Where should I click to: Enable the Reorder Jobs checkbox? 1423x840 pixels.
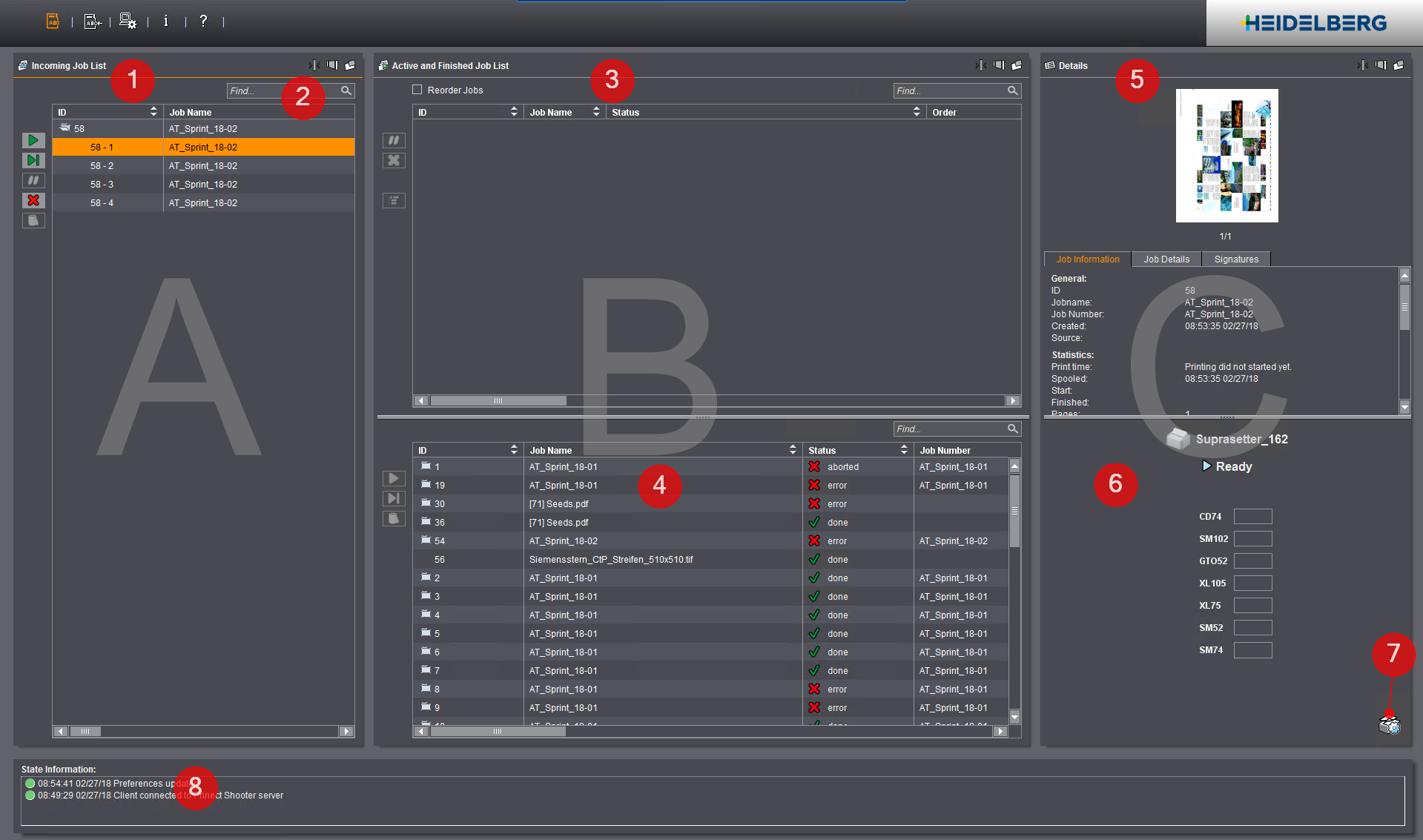pyautogui.click(x=417, y=90)
